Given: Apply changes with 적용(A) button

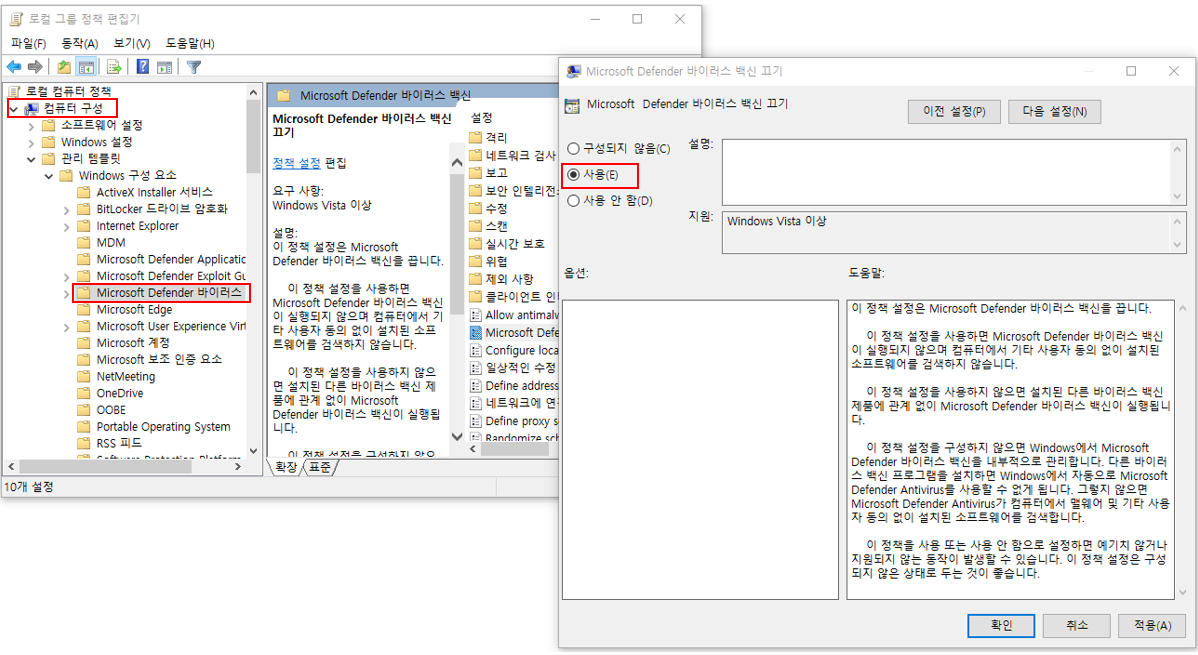Looking at the screenshot, I should [1152, 625].
